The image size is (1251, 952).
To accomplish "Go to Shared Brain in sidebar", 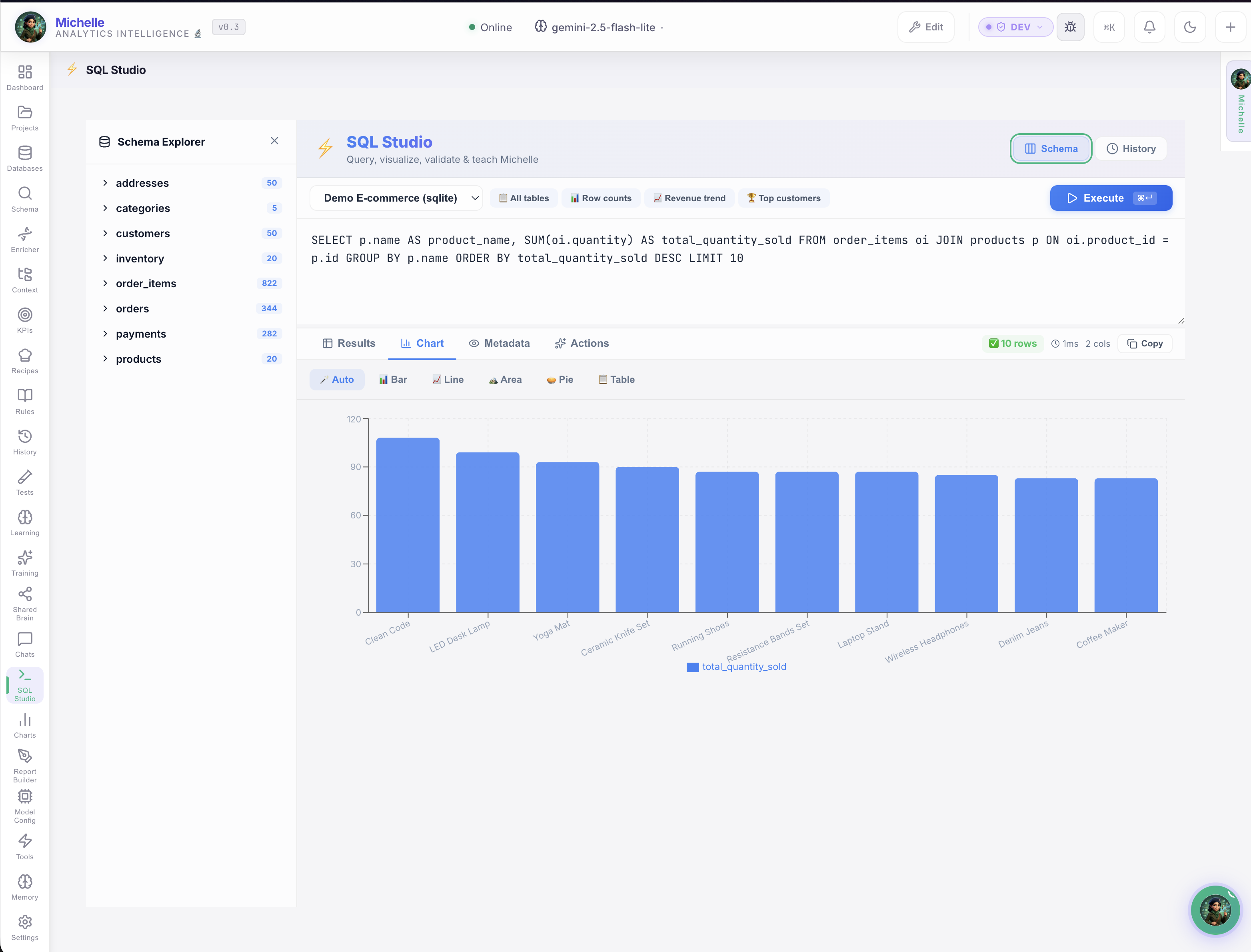I will (25, 594).
